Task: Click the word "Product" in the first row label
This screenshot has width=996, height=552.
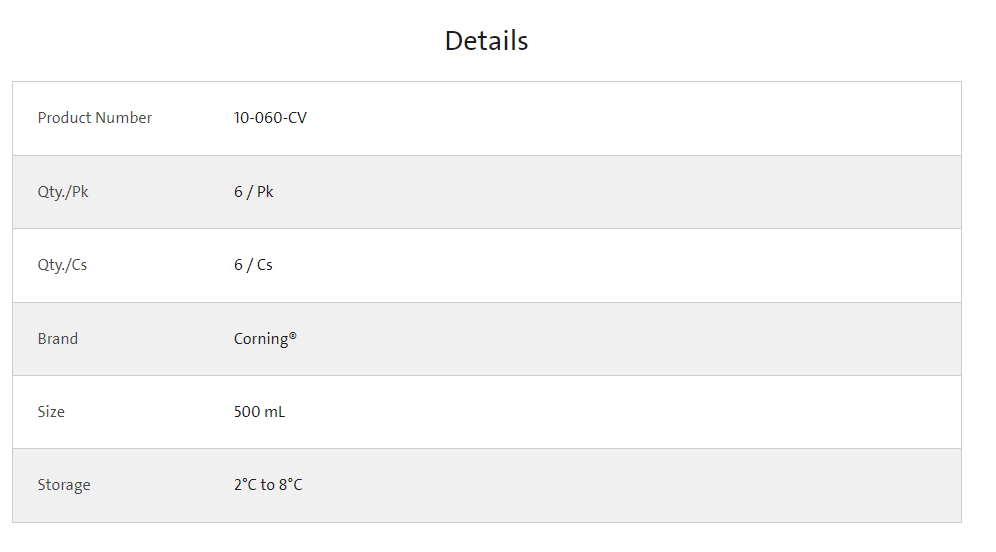Action: [65, 118]
